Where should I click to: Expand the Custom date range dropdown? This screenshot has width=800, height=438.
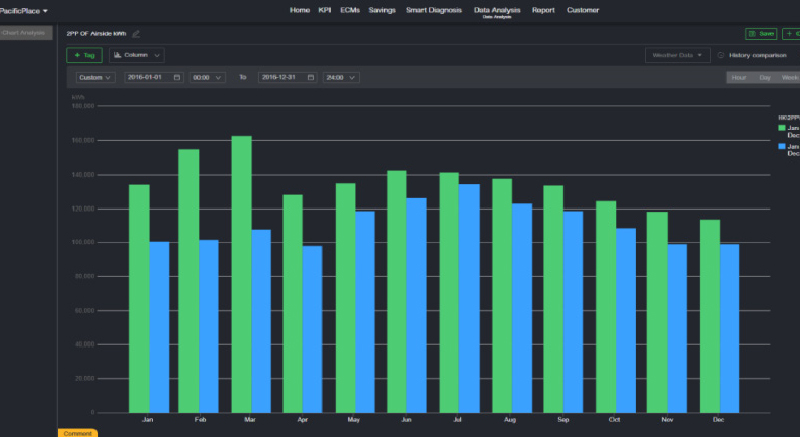tap(96, 77)
